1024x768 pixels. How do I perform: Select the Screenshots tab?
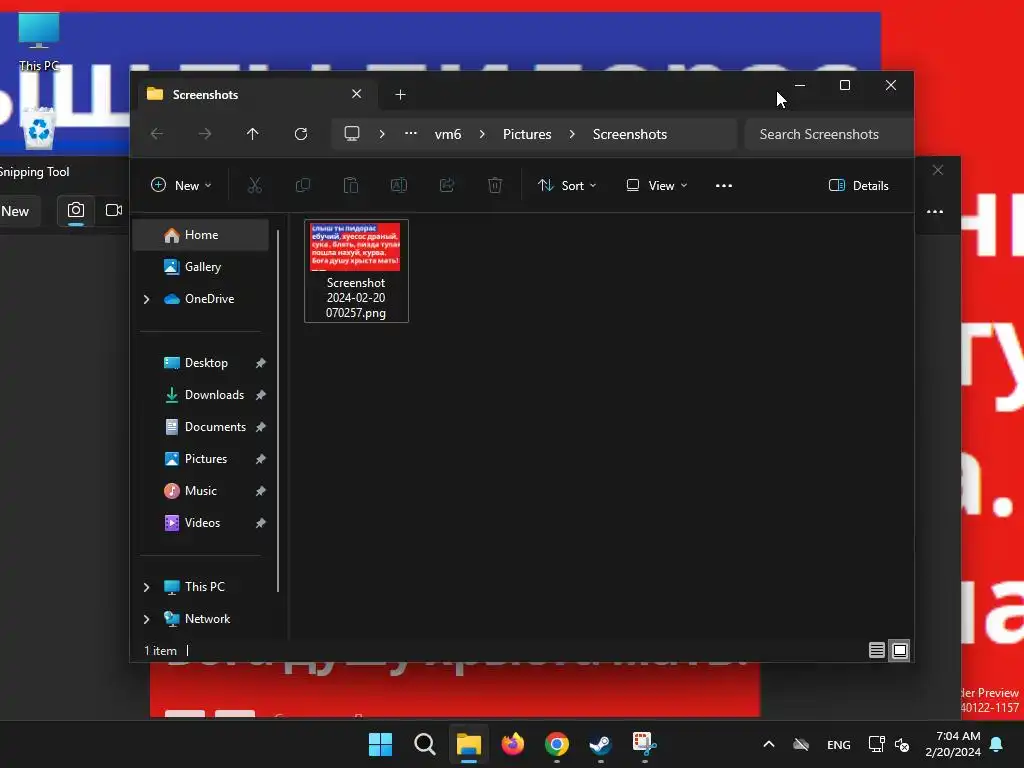pos(255,95)
